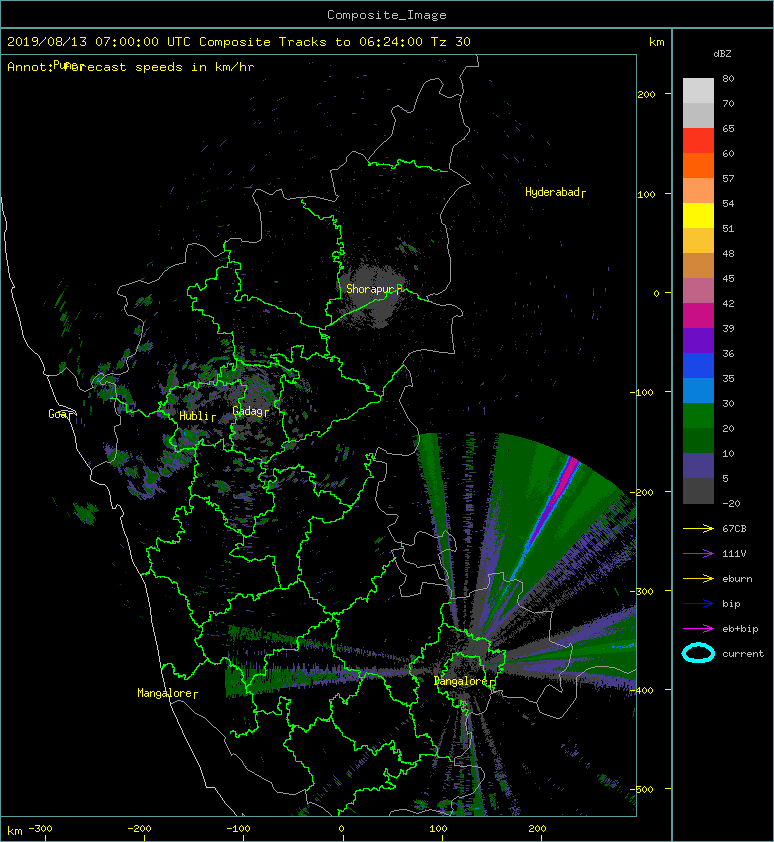The image size is (774, 842).
Task: Click the dBZ legend heading
Action: pyautogui.click(x=722, y=54)
